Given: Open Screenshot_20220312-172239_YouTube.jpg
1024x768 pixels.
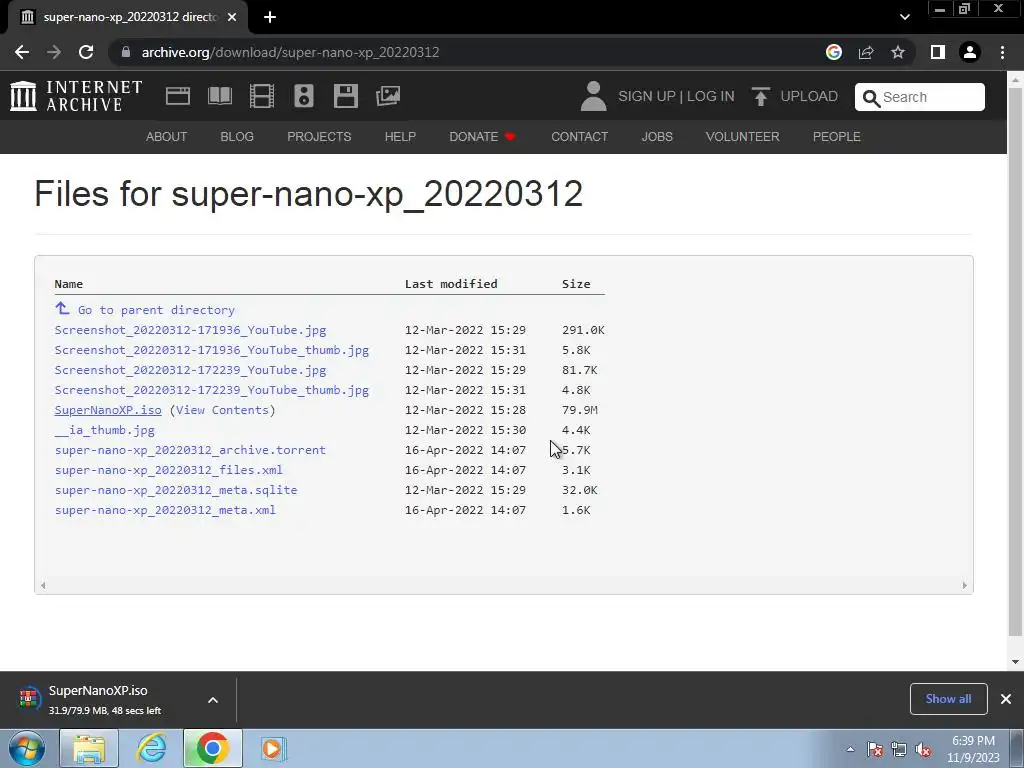Looking at the screenshot, I should [191, 370].
